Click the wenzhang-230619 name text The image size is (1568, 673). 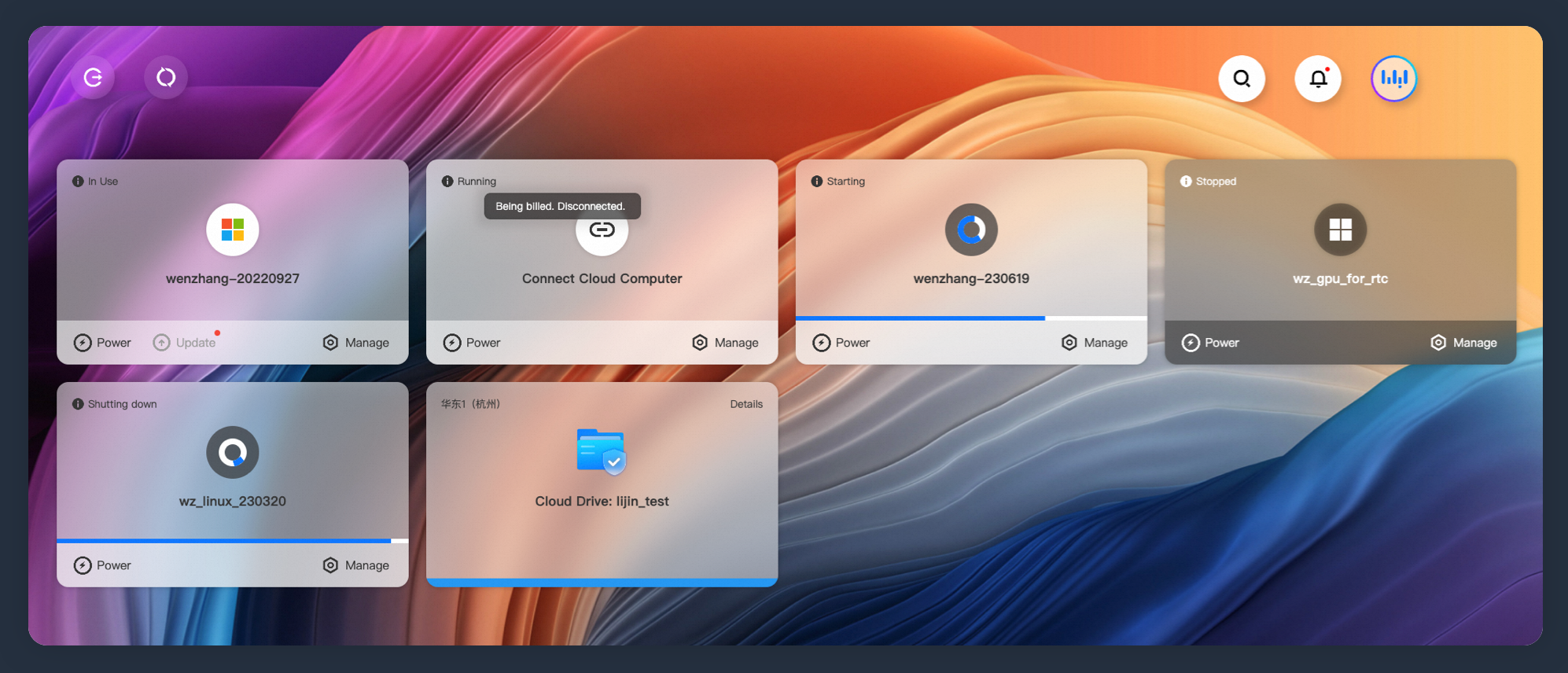click(x=971, y=278)
